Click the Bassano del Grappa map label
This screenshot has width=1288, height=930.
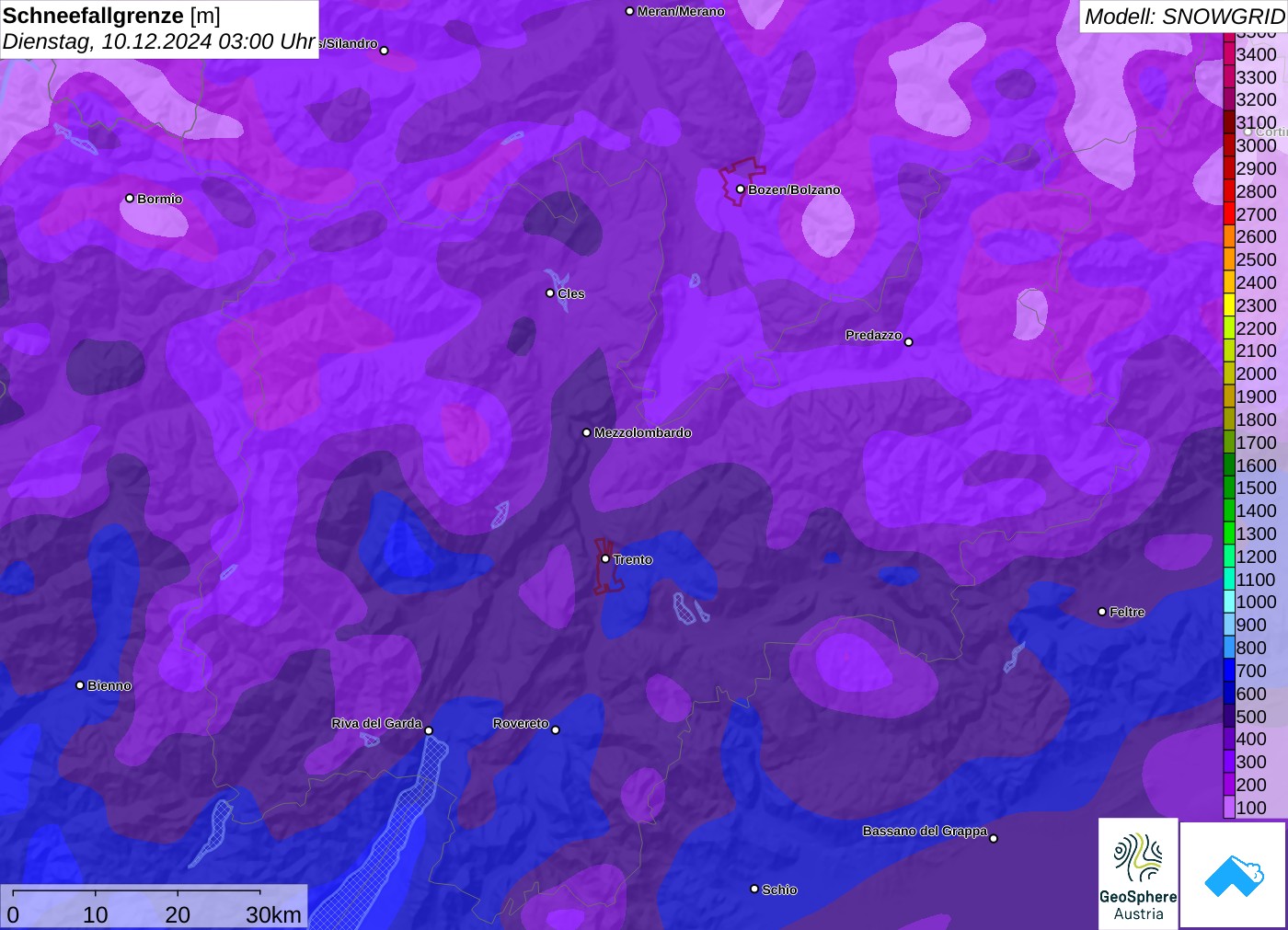[925, 831]
